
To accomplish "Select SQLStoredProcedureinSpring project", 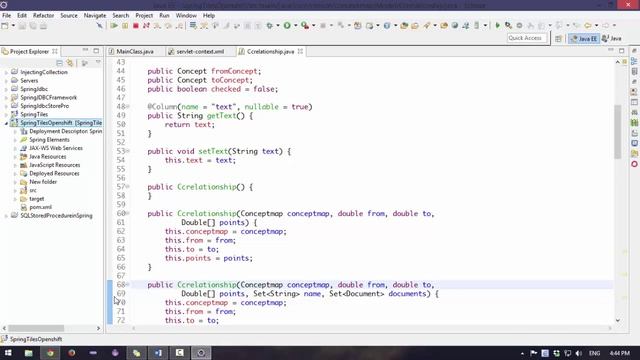I will (56, 216).
